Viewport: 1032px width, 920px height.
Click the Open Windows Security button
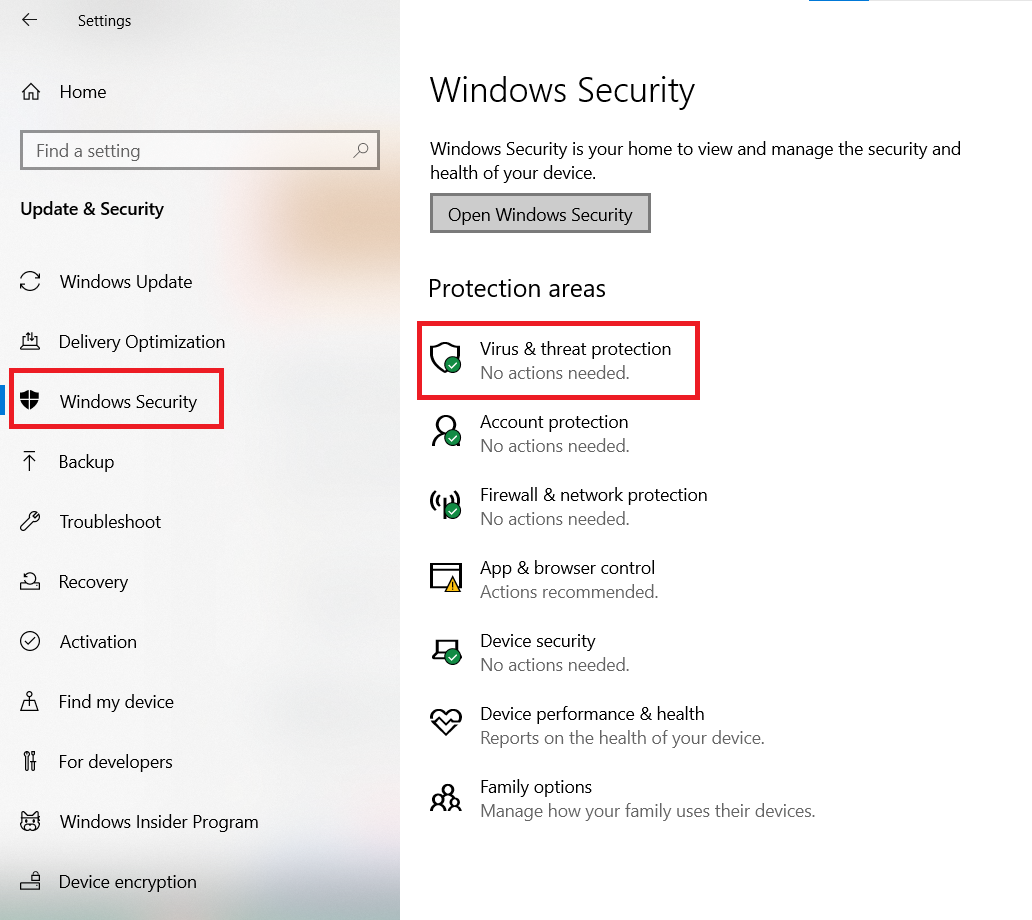[x=540, y=213]
